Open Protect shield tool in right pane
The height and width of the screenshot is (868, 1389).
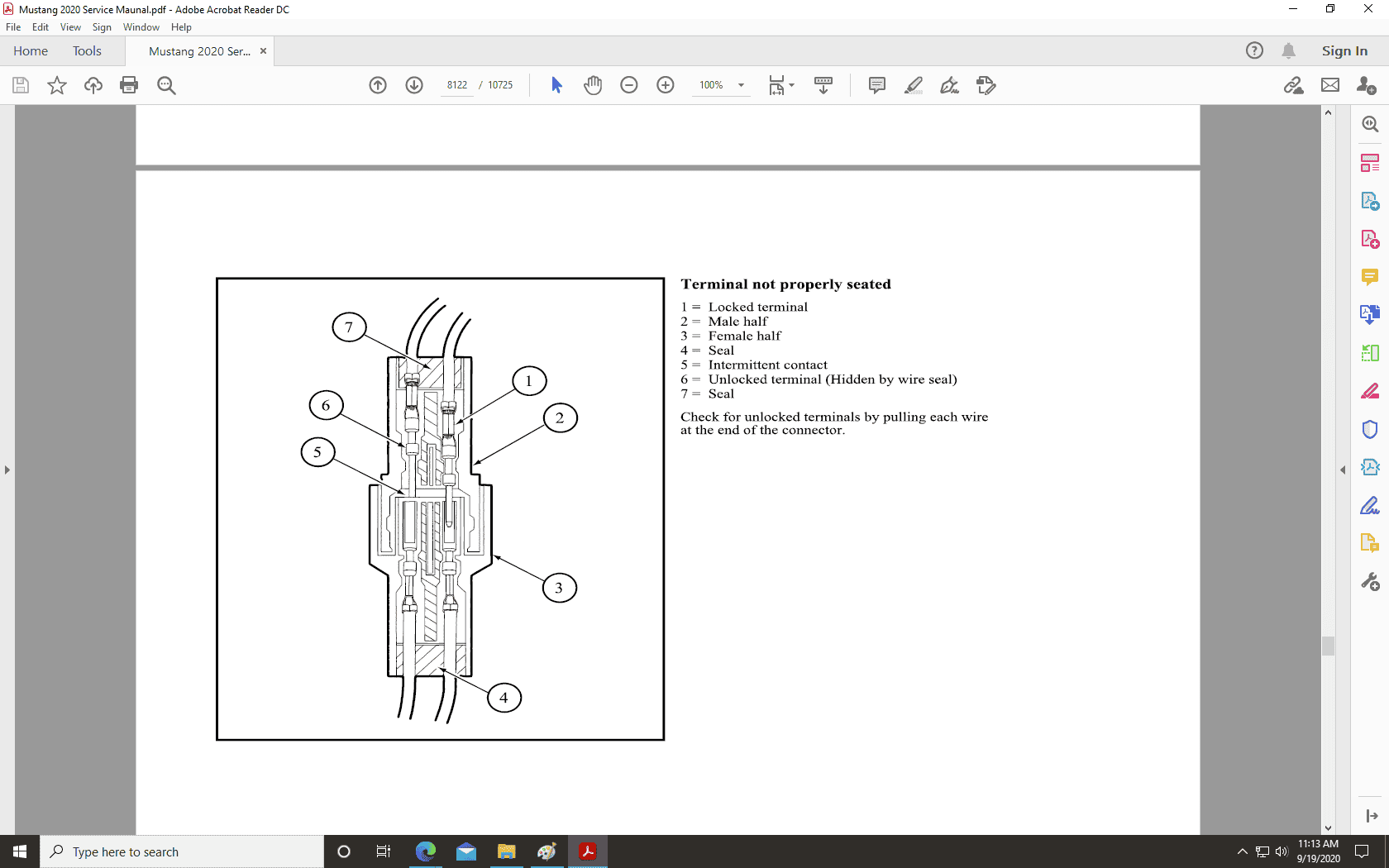coord(1370,429)
